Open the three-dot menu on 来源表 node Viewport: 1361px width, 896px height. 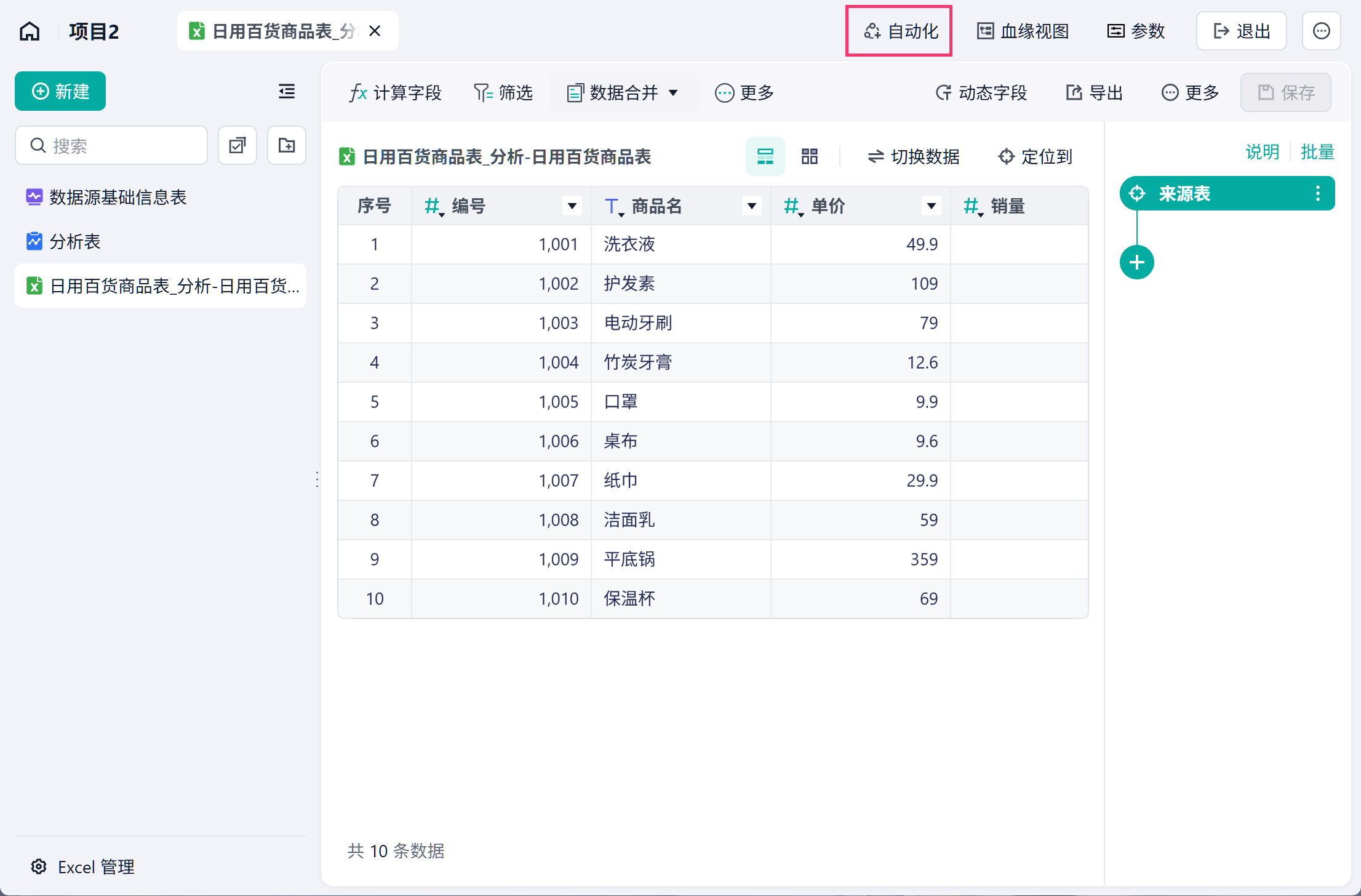pos(1317,194)
